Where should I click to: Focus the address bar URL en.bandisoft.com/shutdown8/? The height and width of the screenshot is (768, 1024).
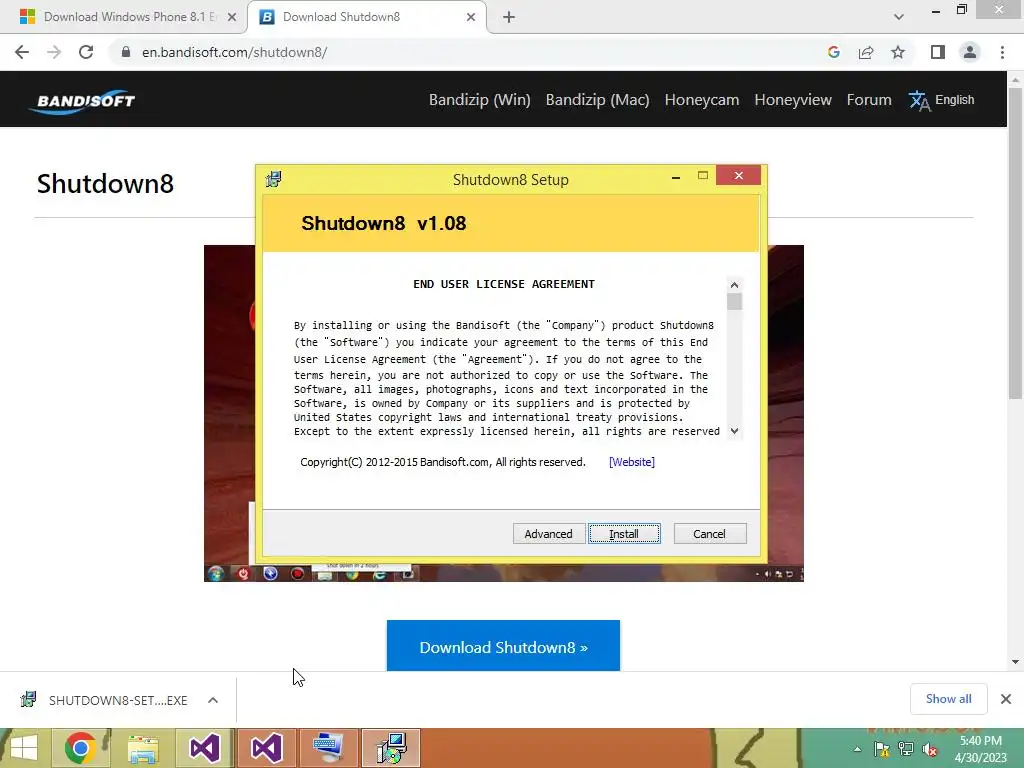pos(234,52)
